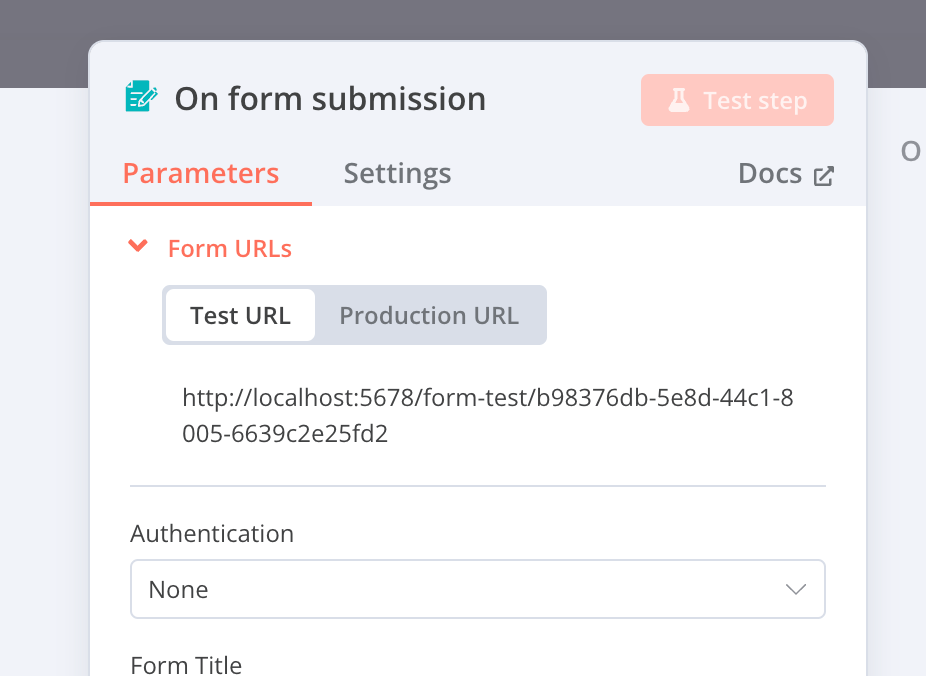Toggle the URL mode to Production URL
This screenshot has height=676, width=926.
(429, 315)
